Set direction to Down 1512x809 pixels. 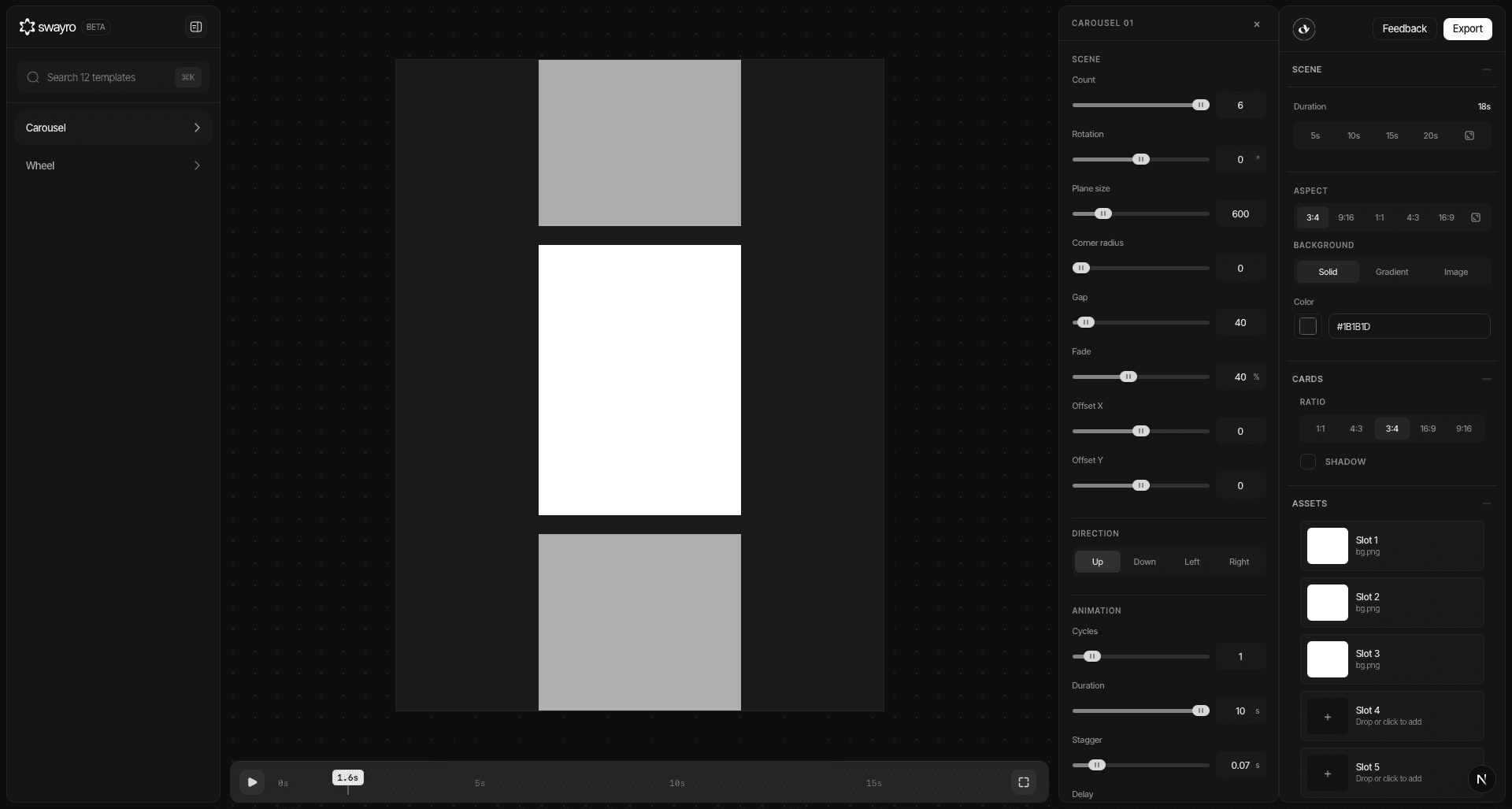point(1144,562)
